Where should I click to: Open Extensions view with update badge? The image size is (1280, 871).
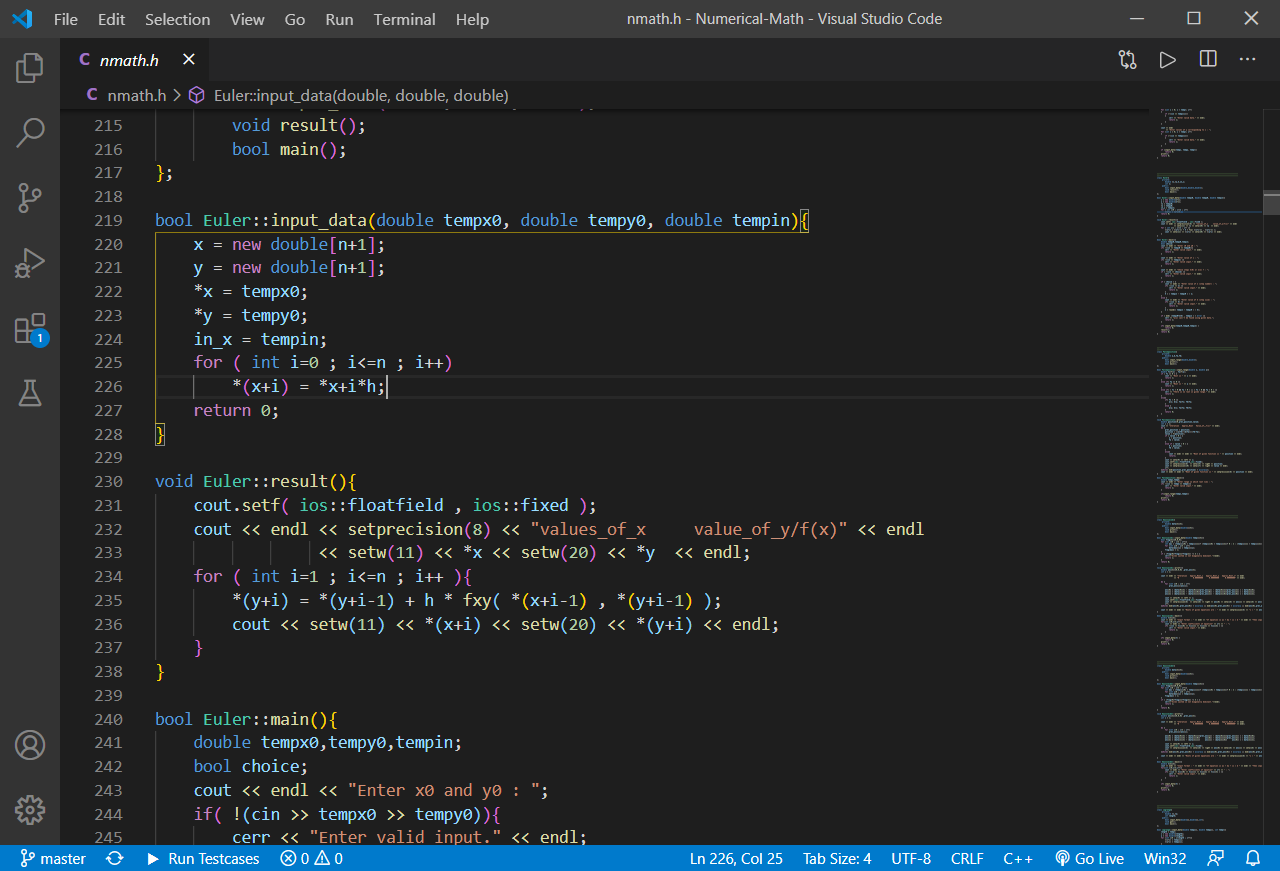tap(30, 329)
